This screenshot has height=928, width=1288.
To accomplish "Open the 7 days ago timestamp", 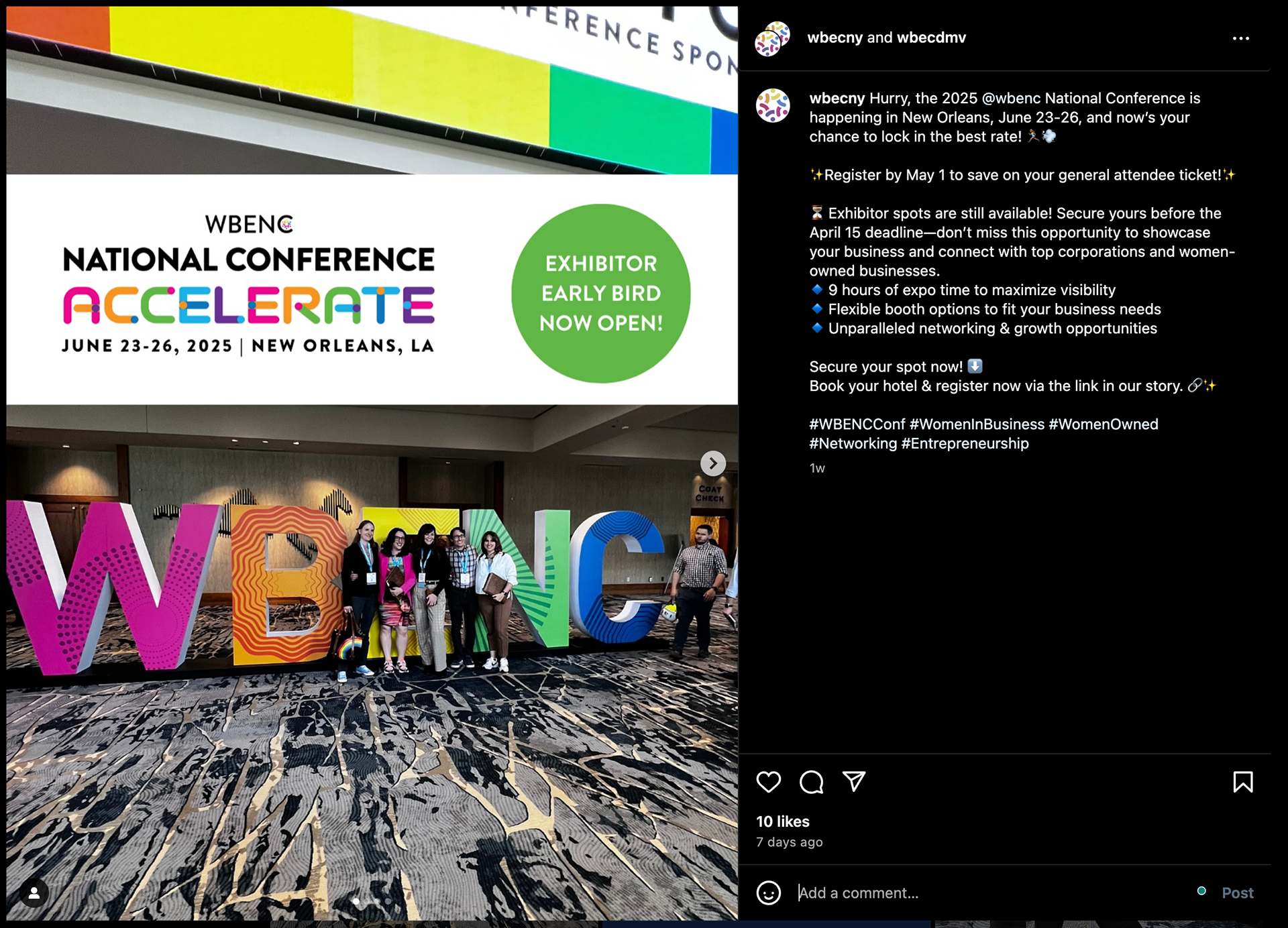I will point(790,842).
